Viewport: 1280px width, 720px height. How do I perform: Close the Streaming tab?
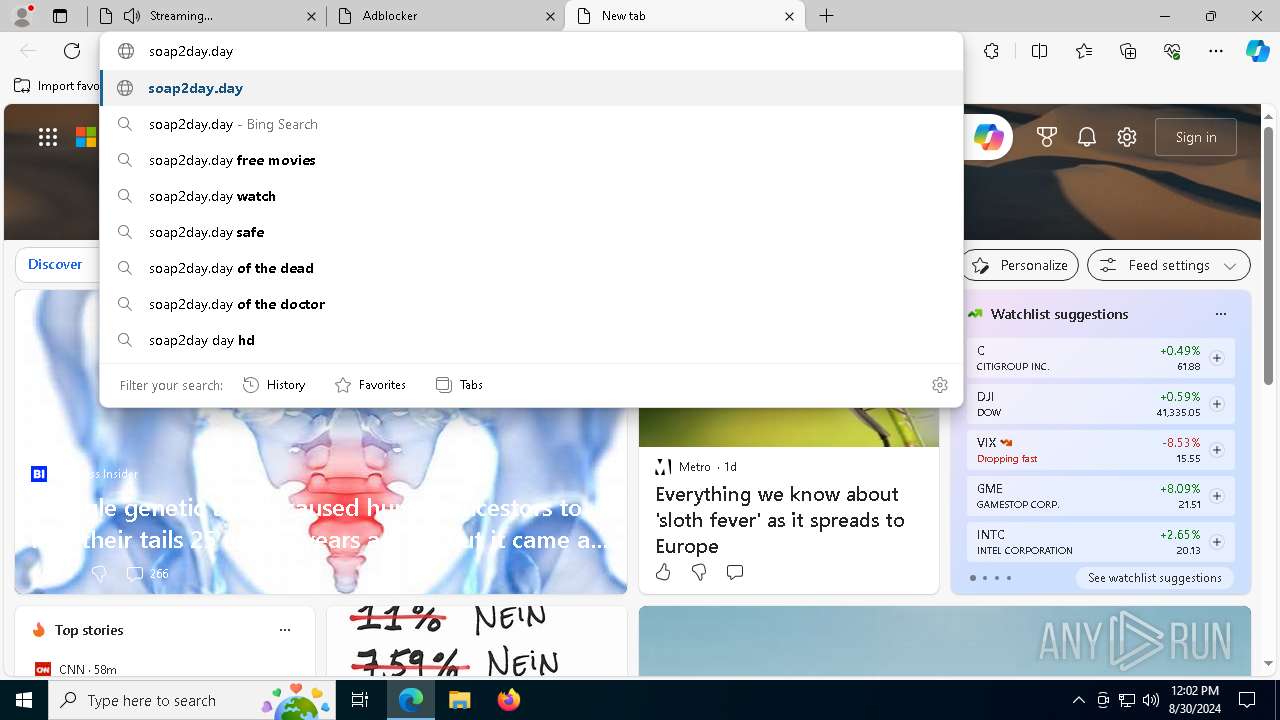point(311,16)
